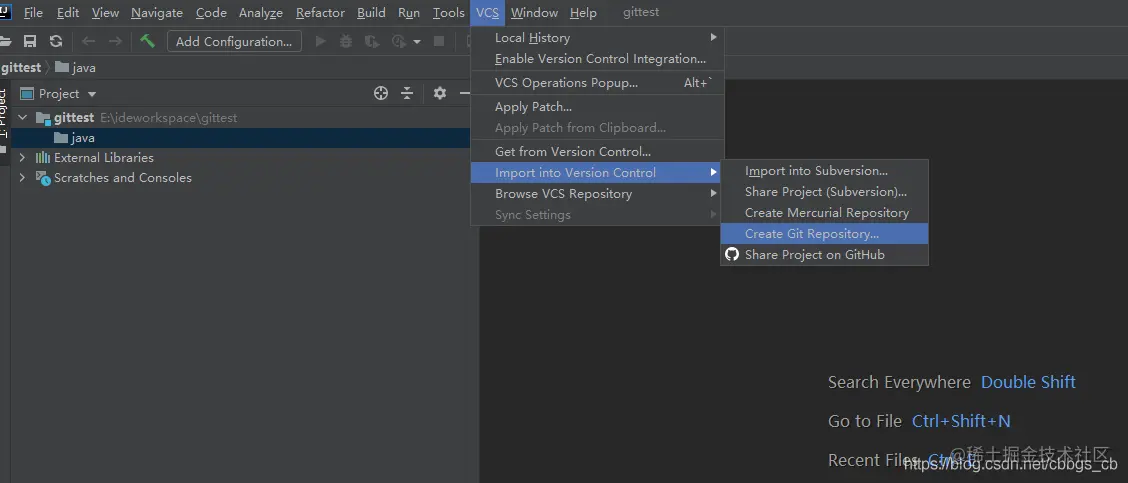1128x483 pixels.
Task: Hide the Project panel with the minus icon
Action: 465,93
